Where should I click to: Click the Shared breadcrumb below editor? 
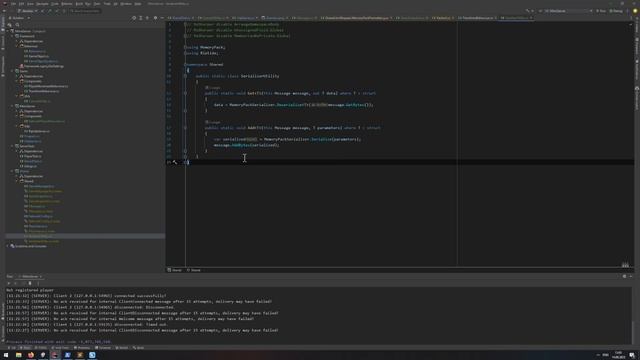[175, 270]
